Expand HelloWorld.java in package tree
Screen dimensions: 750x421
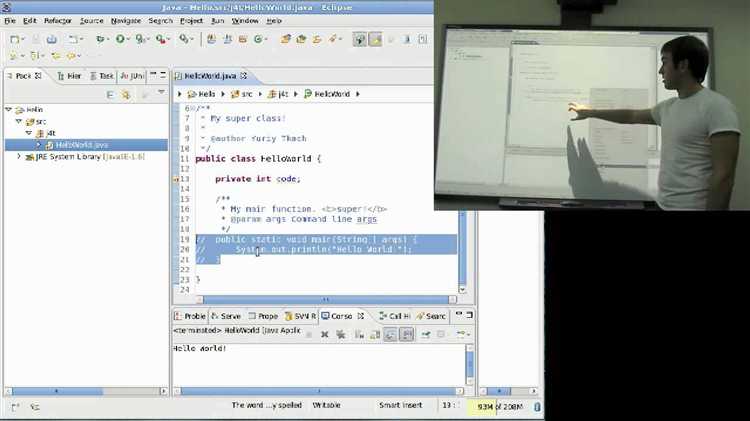pyautogui.click(x=39, y=144)
